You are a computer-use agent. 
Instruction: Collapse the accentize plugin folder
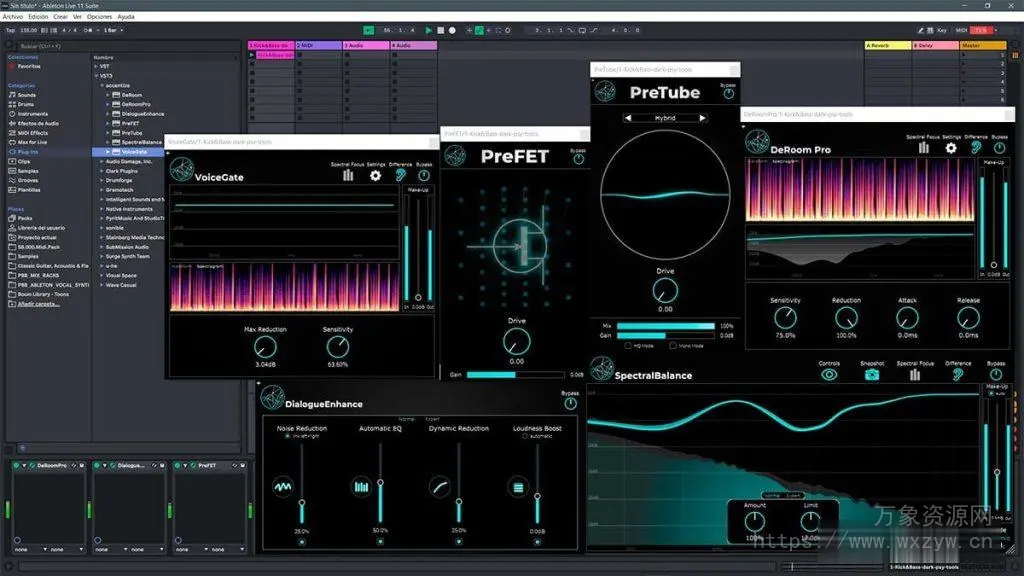(101, 85)
